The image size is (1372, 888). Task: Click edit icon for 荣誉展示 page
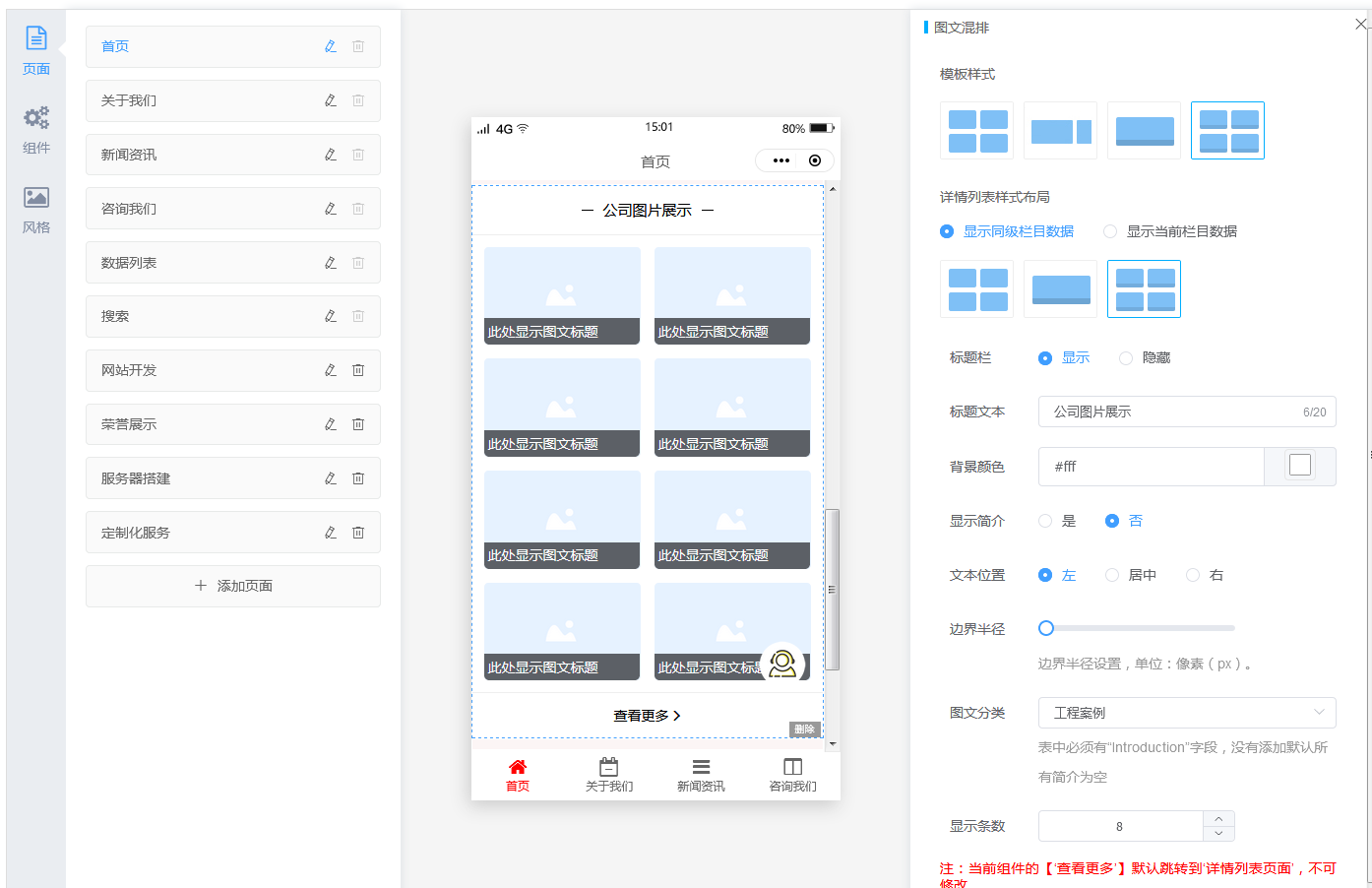(331, 424)
